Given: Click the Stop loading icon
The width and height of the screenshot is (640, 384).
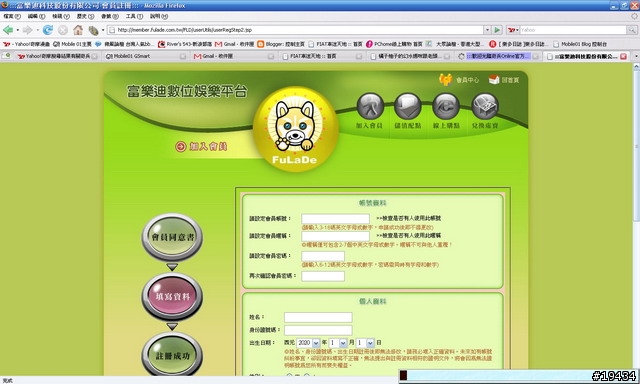Looking at the screenshot, I should point(63,30).
